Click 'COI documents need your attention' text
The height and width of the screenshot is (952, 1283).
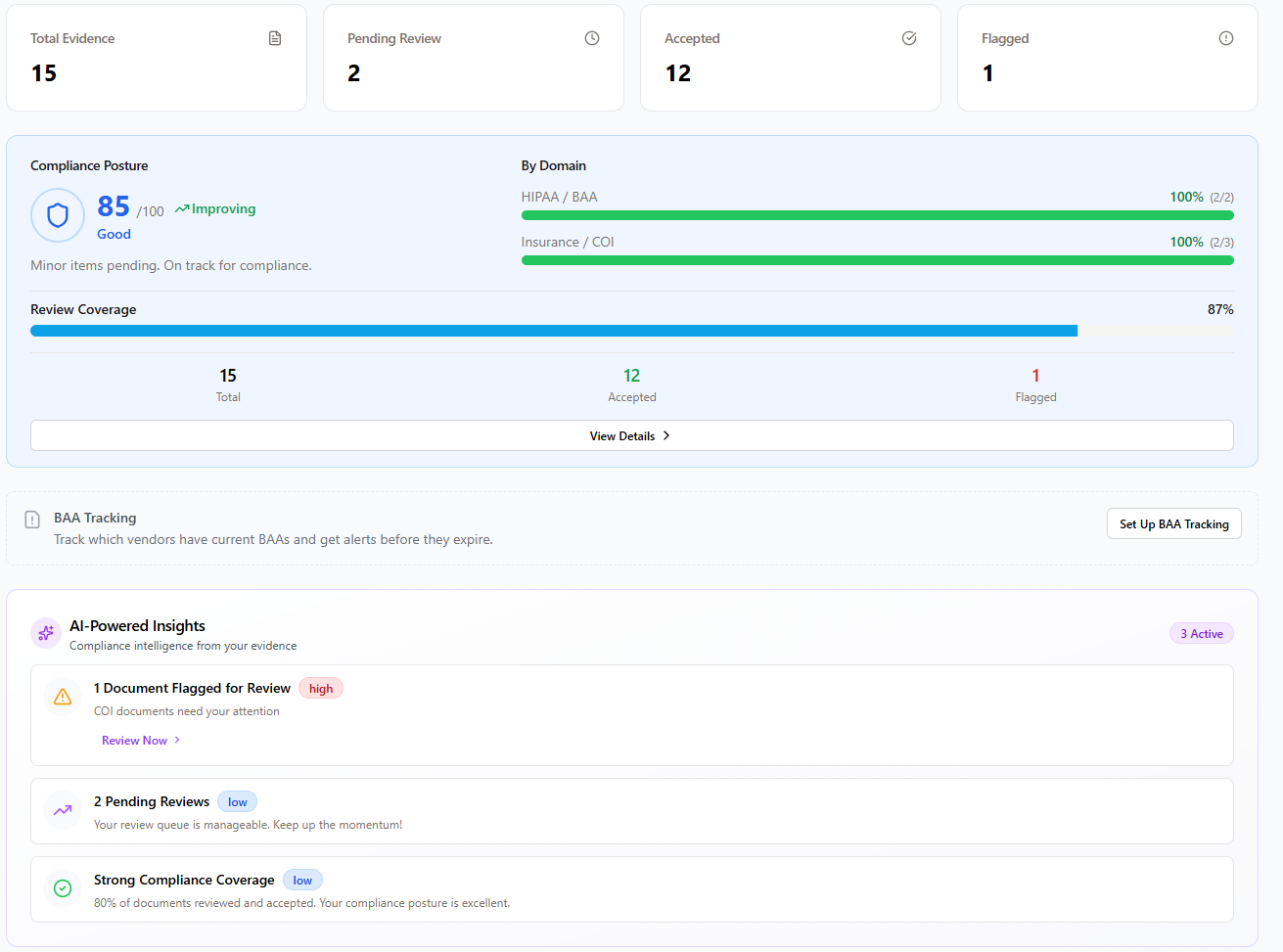click(x=187, y=711)
